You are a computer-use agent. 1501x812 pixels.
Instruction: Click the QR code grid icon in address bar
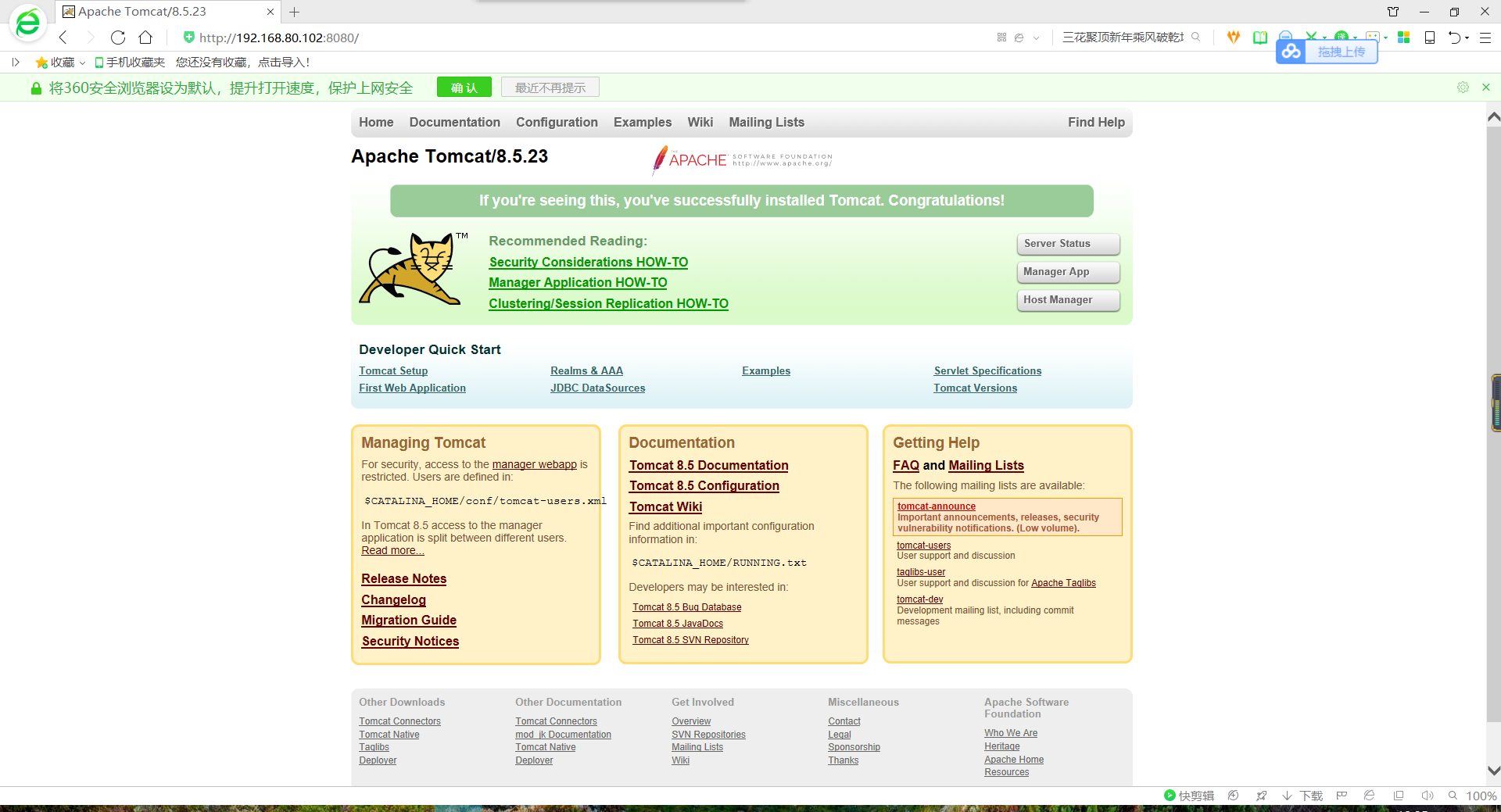point(1001,38)
